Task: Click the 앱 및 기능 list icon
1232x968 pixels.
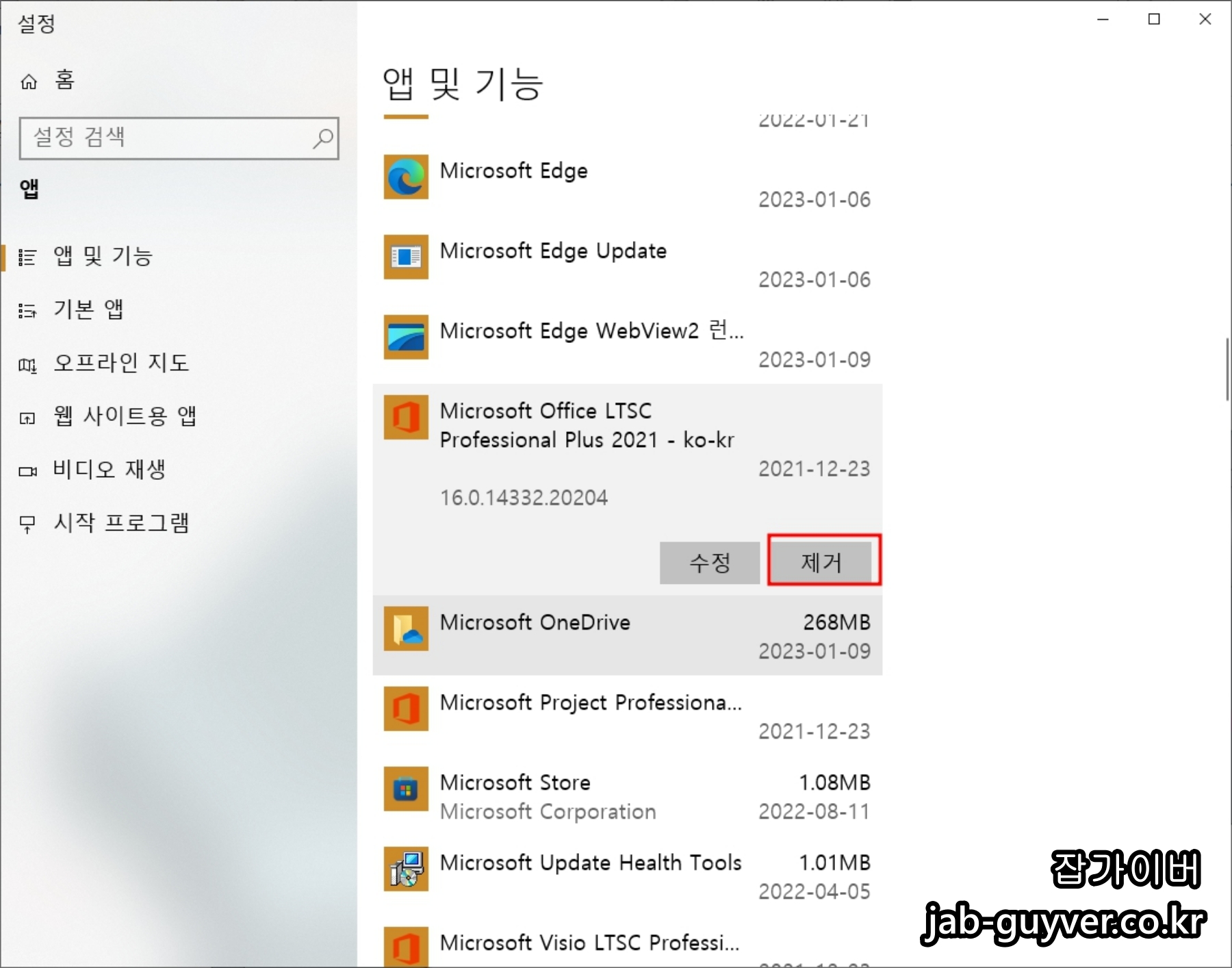Action: 27,257
